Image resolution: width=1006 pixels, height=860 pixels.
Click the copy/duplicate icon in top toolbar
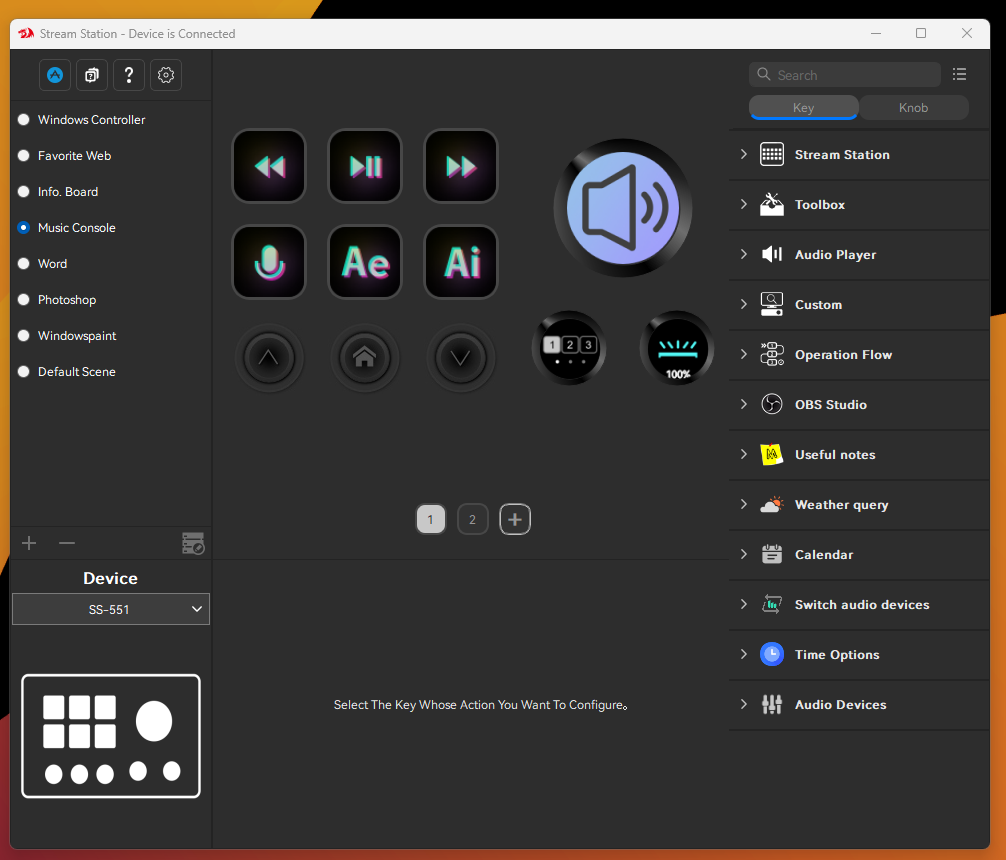pyautogui.click(x=92, y=75)
